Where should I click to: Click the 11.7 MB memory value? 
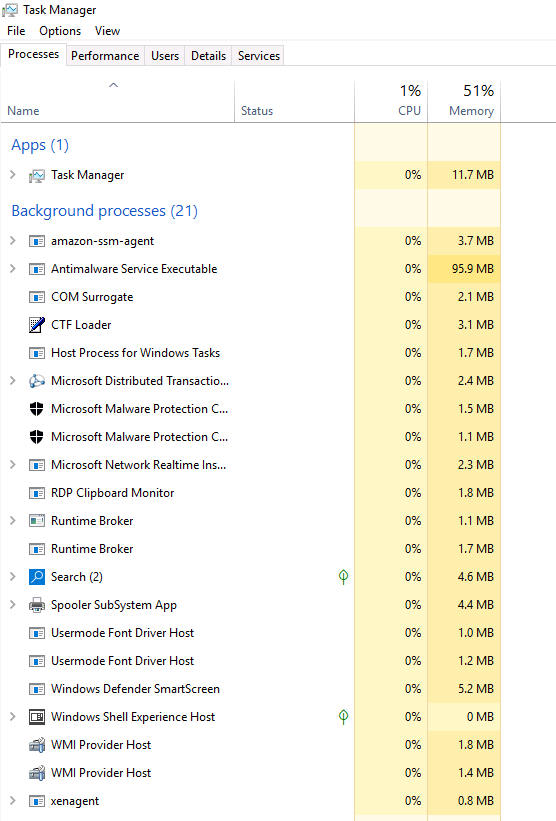(473, 175)
